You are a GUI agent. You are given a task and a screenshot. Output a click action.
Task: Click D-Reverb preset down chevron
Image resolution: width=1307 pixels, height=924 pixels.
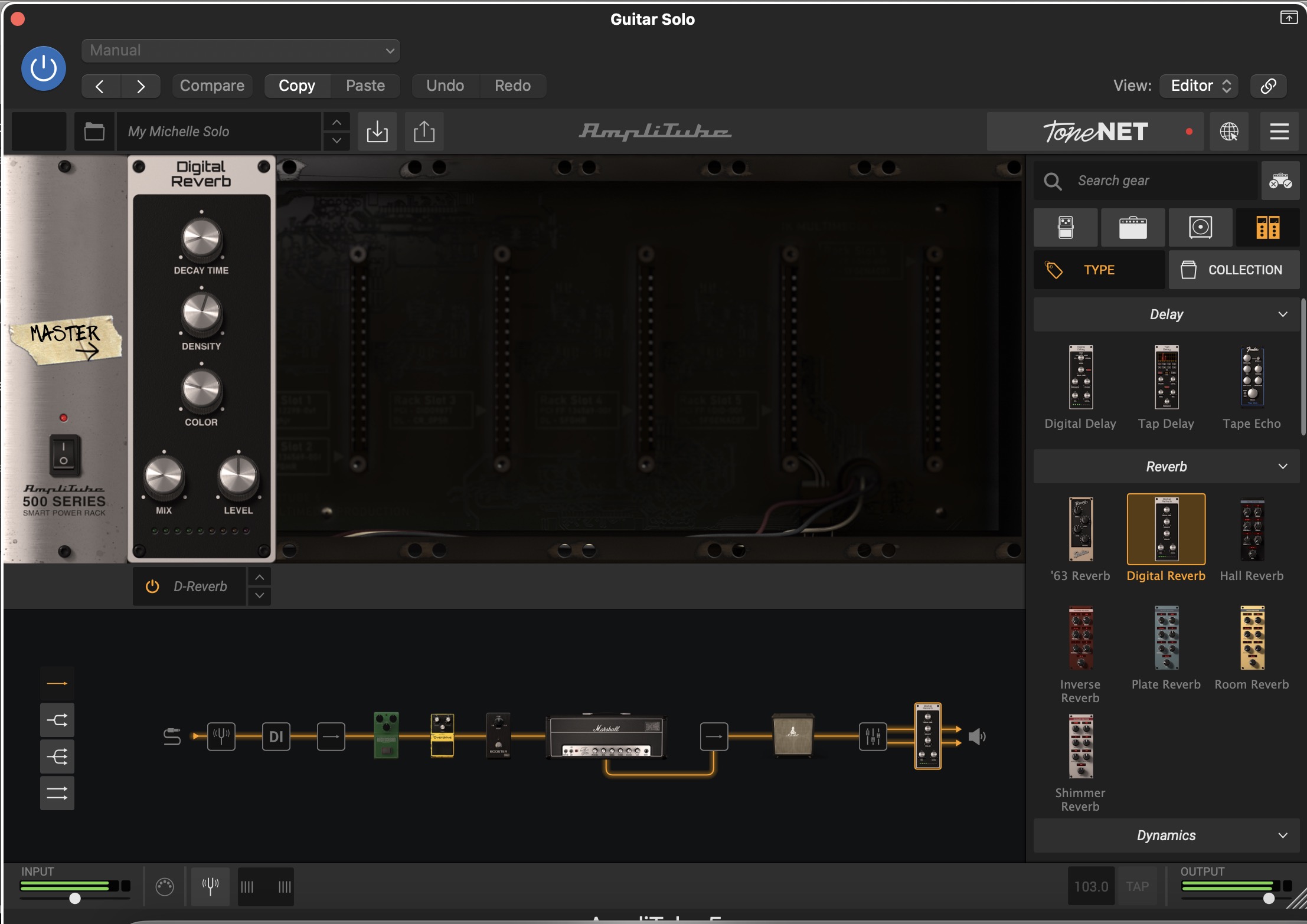click(x=260, y=596)
